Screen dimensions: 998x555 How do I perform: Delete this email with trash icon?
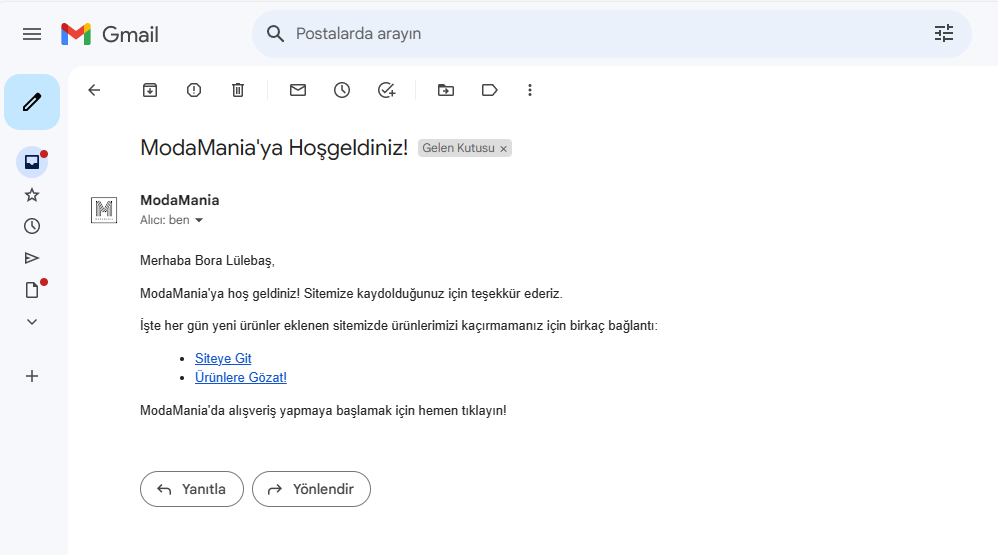tap(237, 90)
